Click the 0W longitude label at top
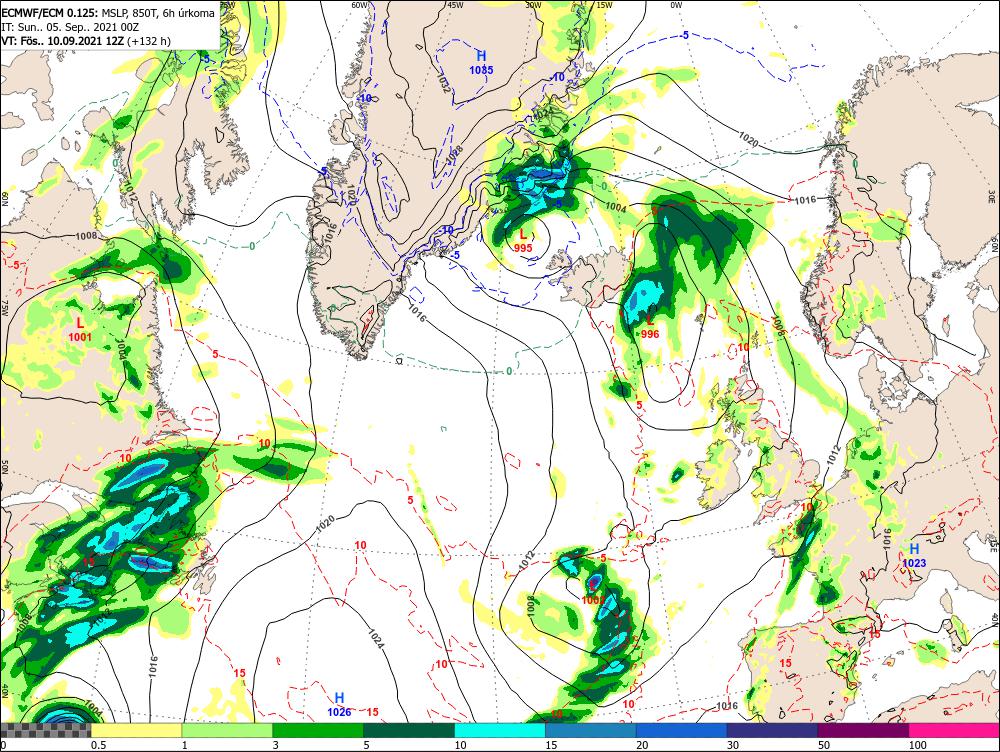Viewport: 1000px width, 752px height. 676,5
